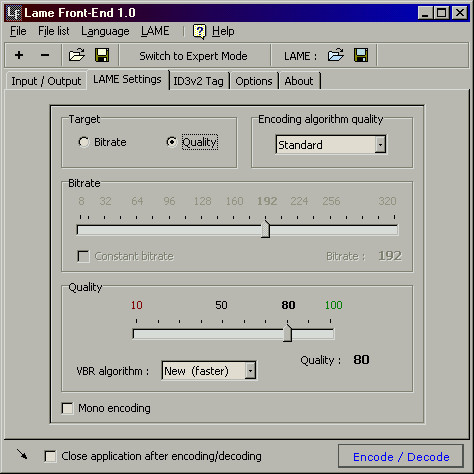Open the File list menu

tap(54, 31)
